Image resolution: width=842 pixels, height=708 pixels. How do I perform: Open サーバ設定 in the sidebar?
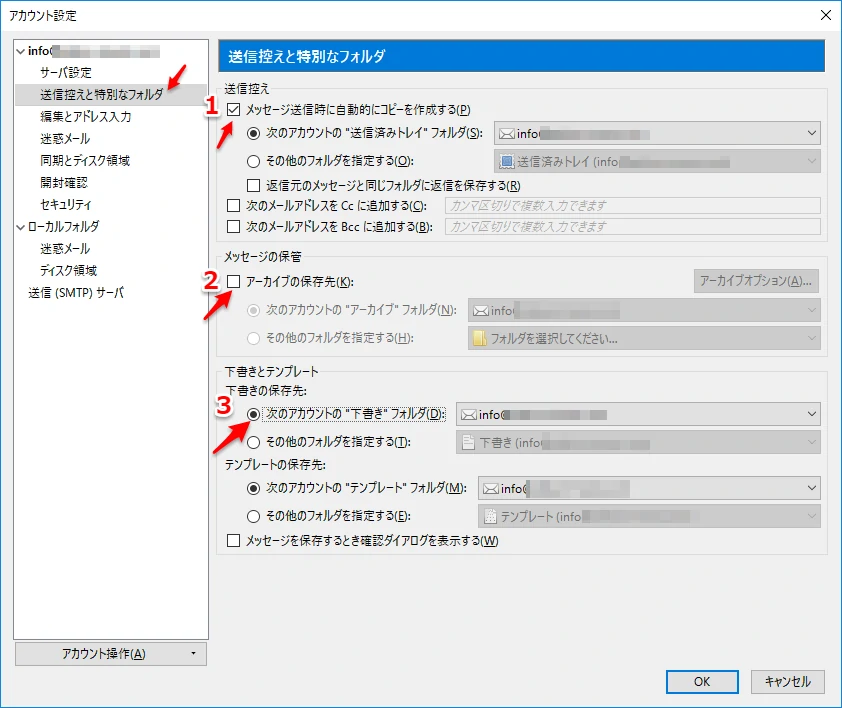pos(66,73)
